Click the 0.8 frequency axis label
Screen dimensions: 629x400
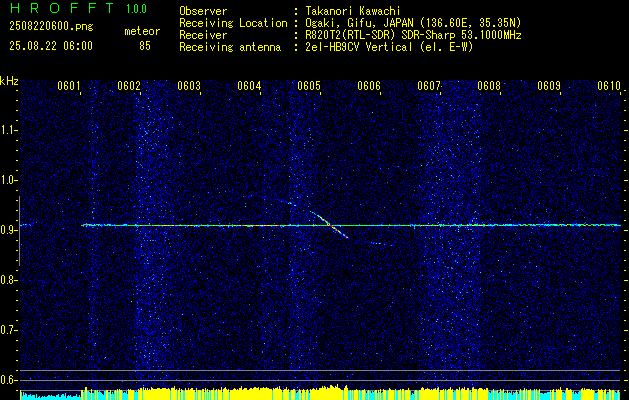tap(8, 280)
